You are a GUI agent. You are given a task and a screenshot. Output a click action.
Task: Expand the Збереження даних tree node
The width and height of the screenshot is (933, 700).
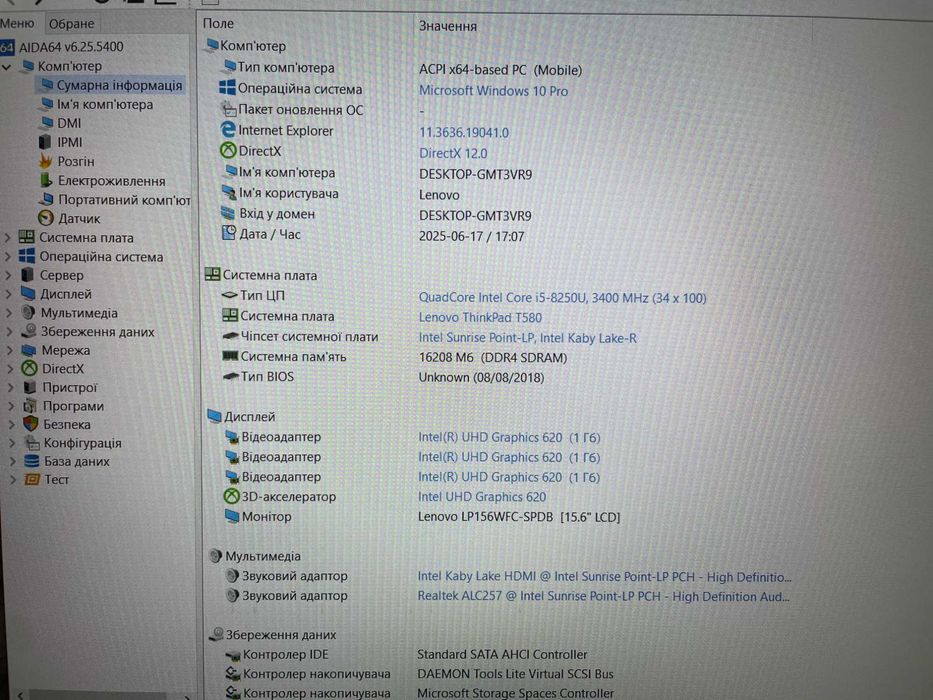click(9, 332)
